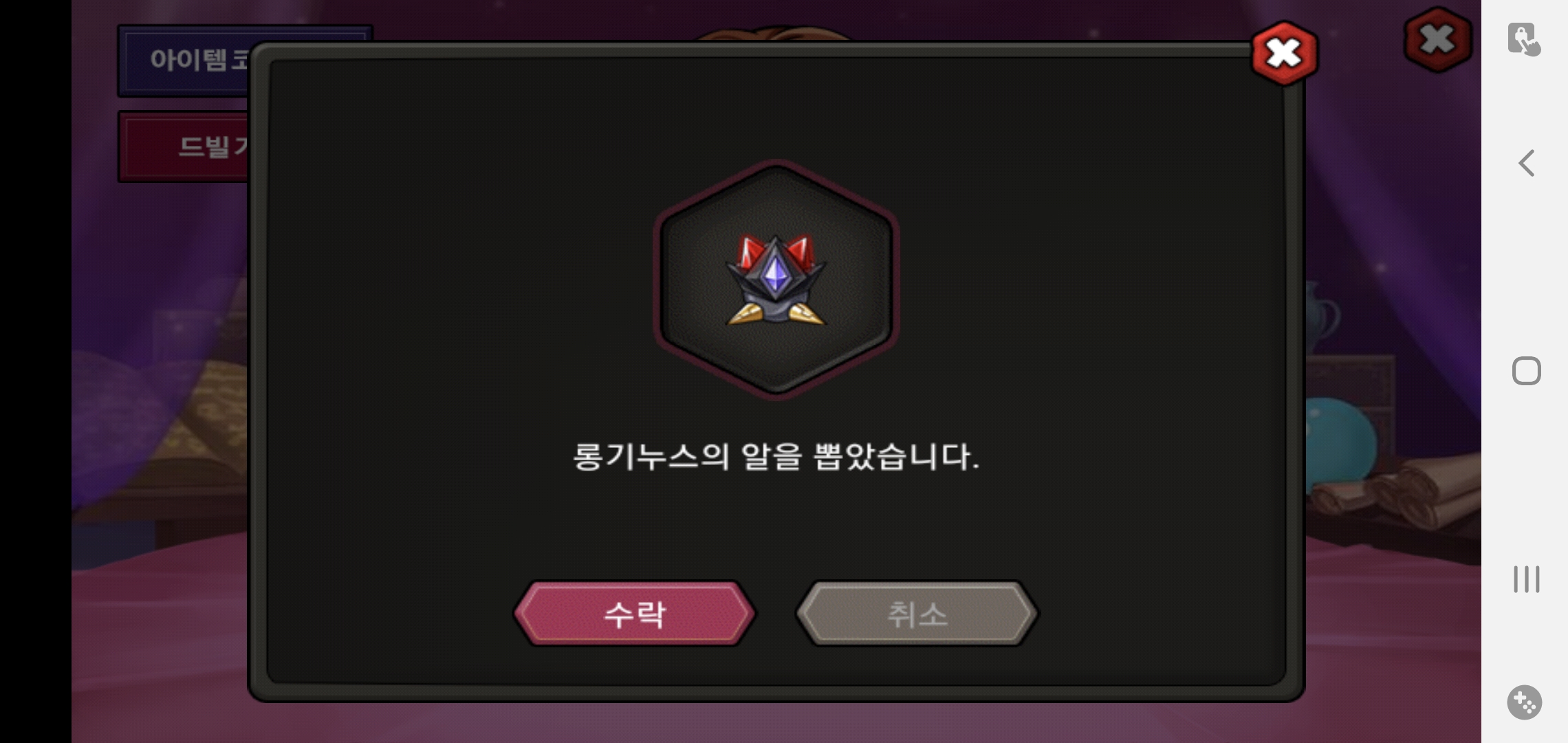Click the 롱기누스의 알을 뽑았습니다 message text
This screenshot has height=743, width=1568.
[x=776, y=456]
